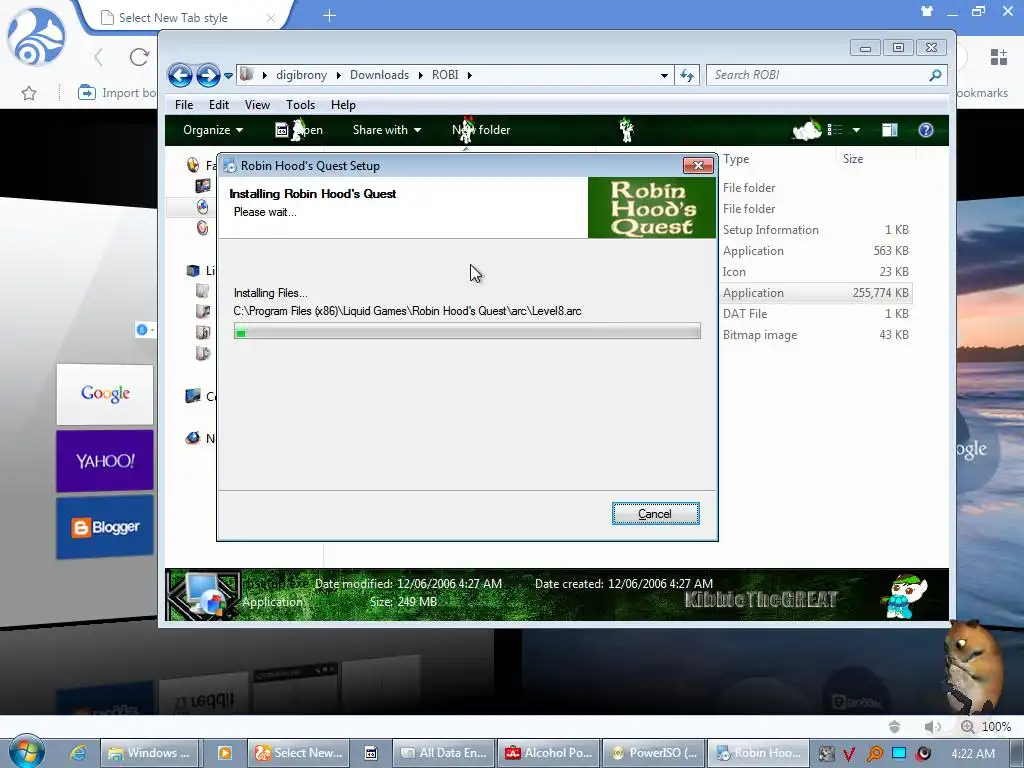Expand the address bar history dropdown
The width and height of the screenshot is (1024, 768).
coord(664,76)
